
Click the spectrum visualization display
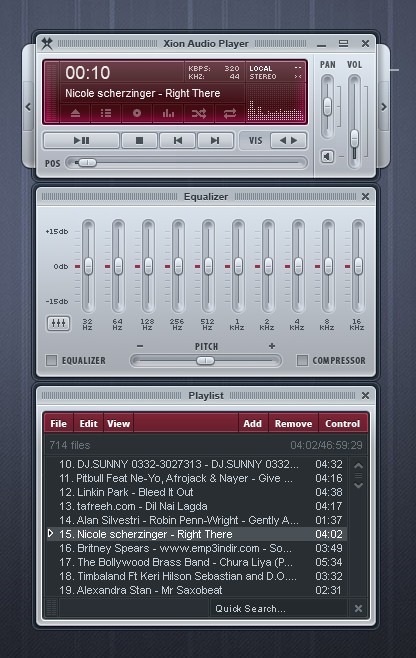click(x=275, y=102)
